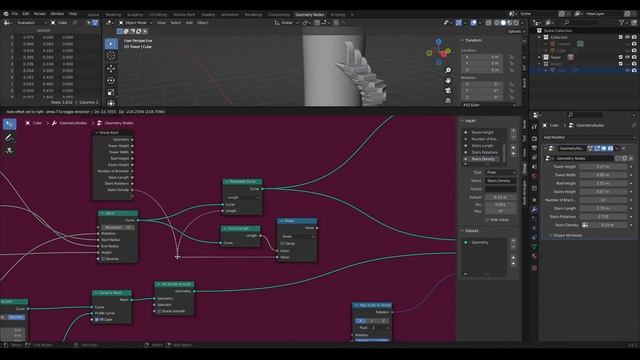Open the Tool properties tab icon

tap(534, 128)
